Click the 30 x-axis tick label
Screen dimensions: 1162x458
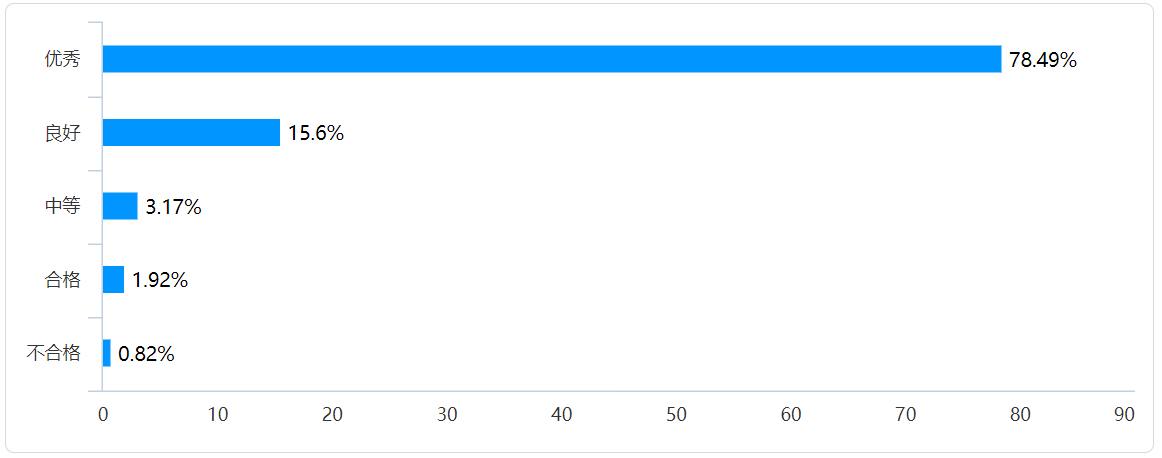tap(447, 414)
